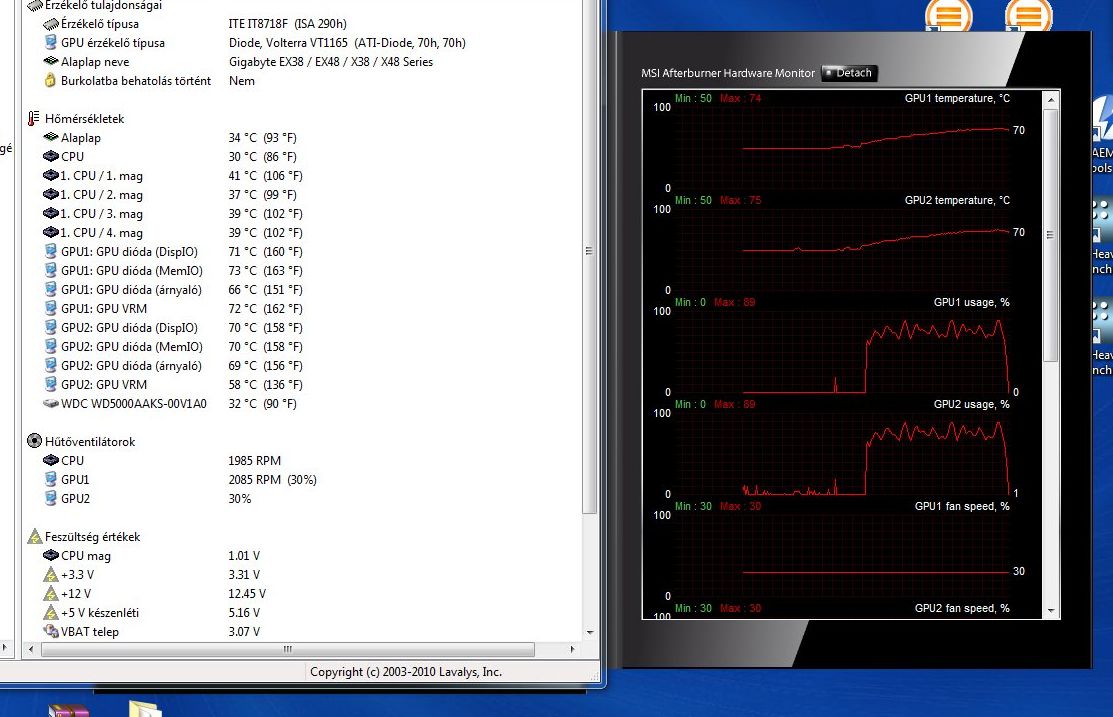Click the GPU1 temperature graph

click(x=841, y=148)
